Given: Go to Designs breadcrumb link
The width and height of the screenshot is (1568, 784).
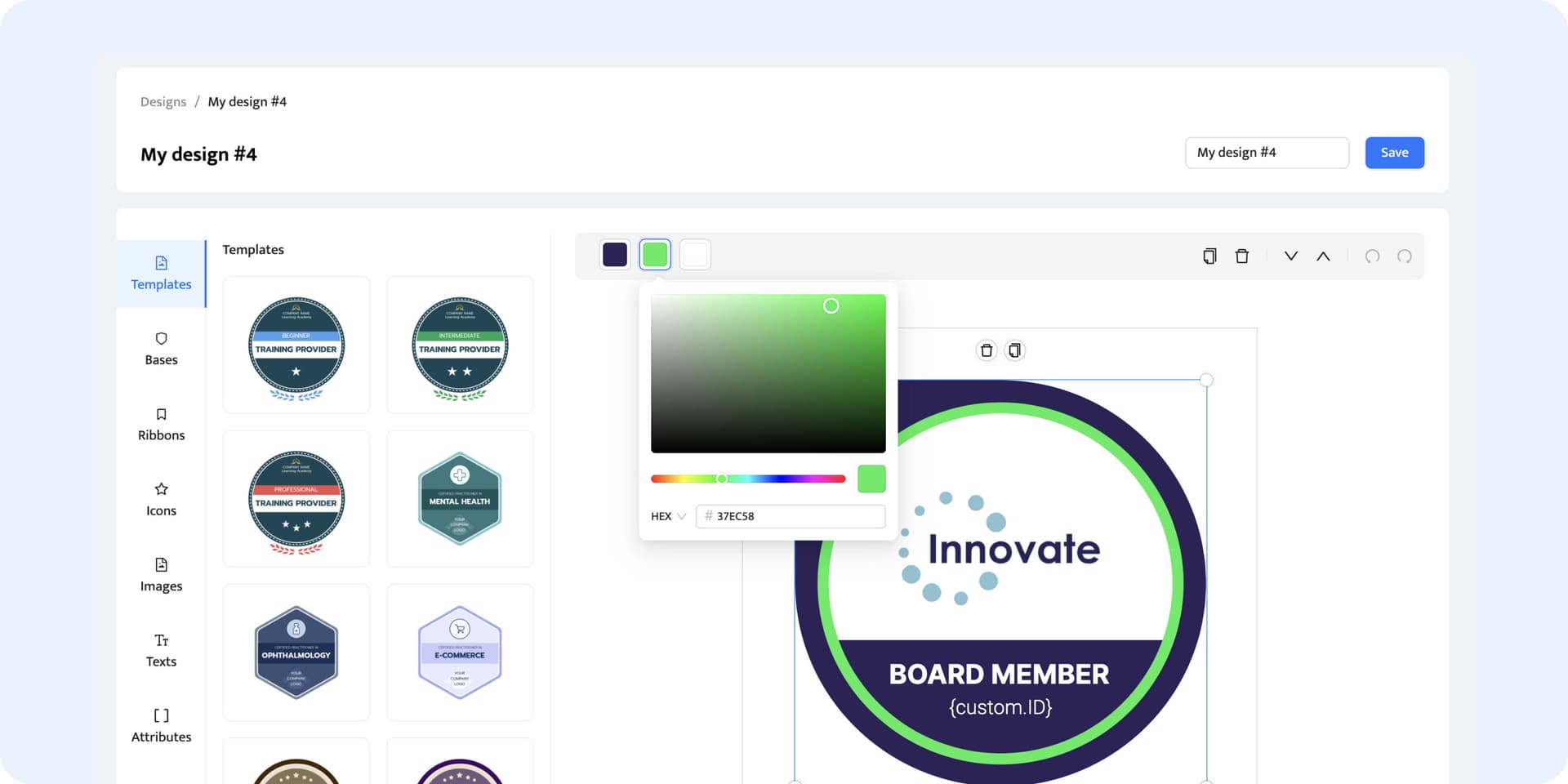Looking at the screenshot, I should click(163, 102).
